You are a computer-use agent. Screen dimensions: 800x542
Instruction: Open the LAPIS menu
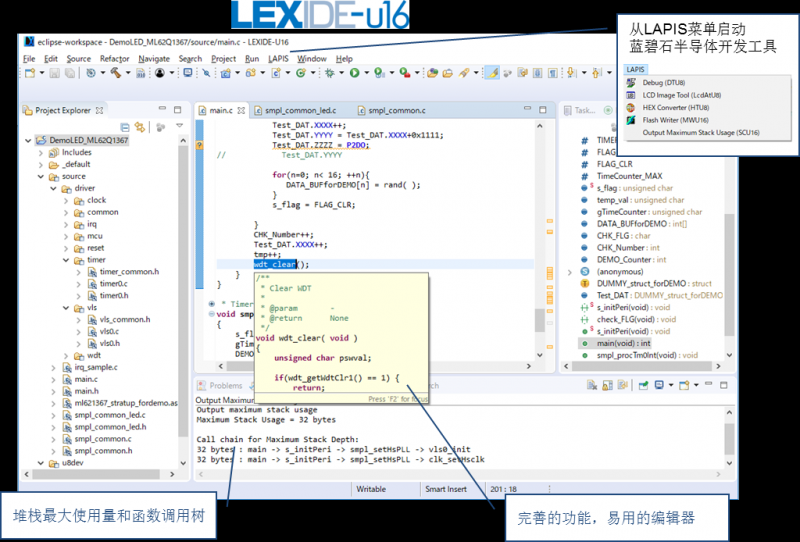[x=278, y=59]
